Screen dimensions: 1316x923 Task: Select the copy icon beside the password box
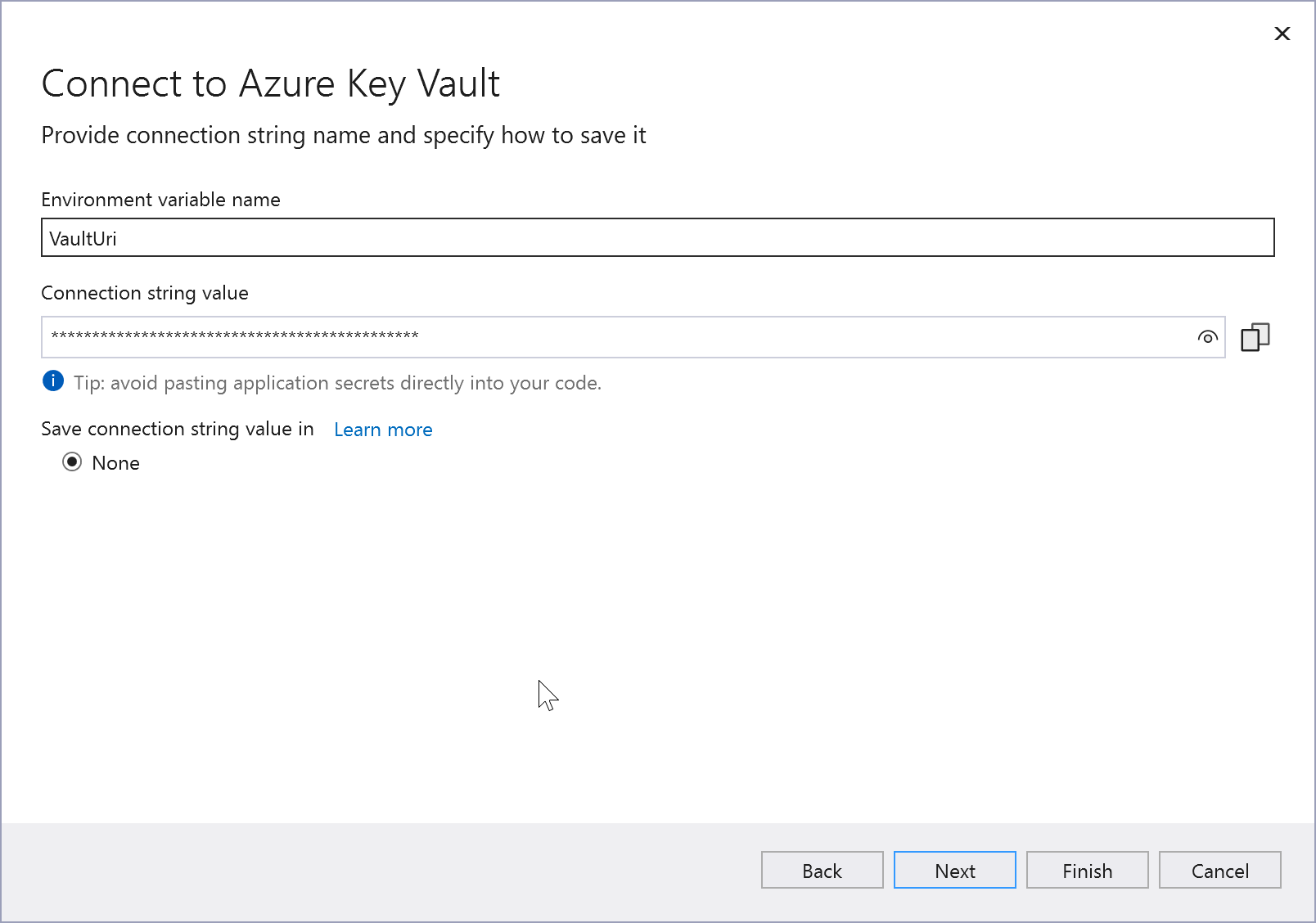coord(1255,336)
